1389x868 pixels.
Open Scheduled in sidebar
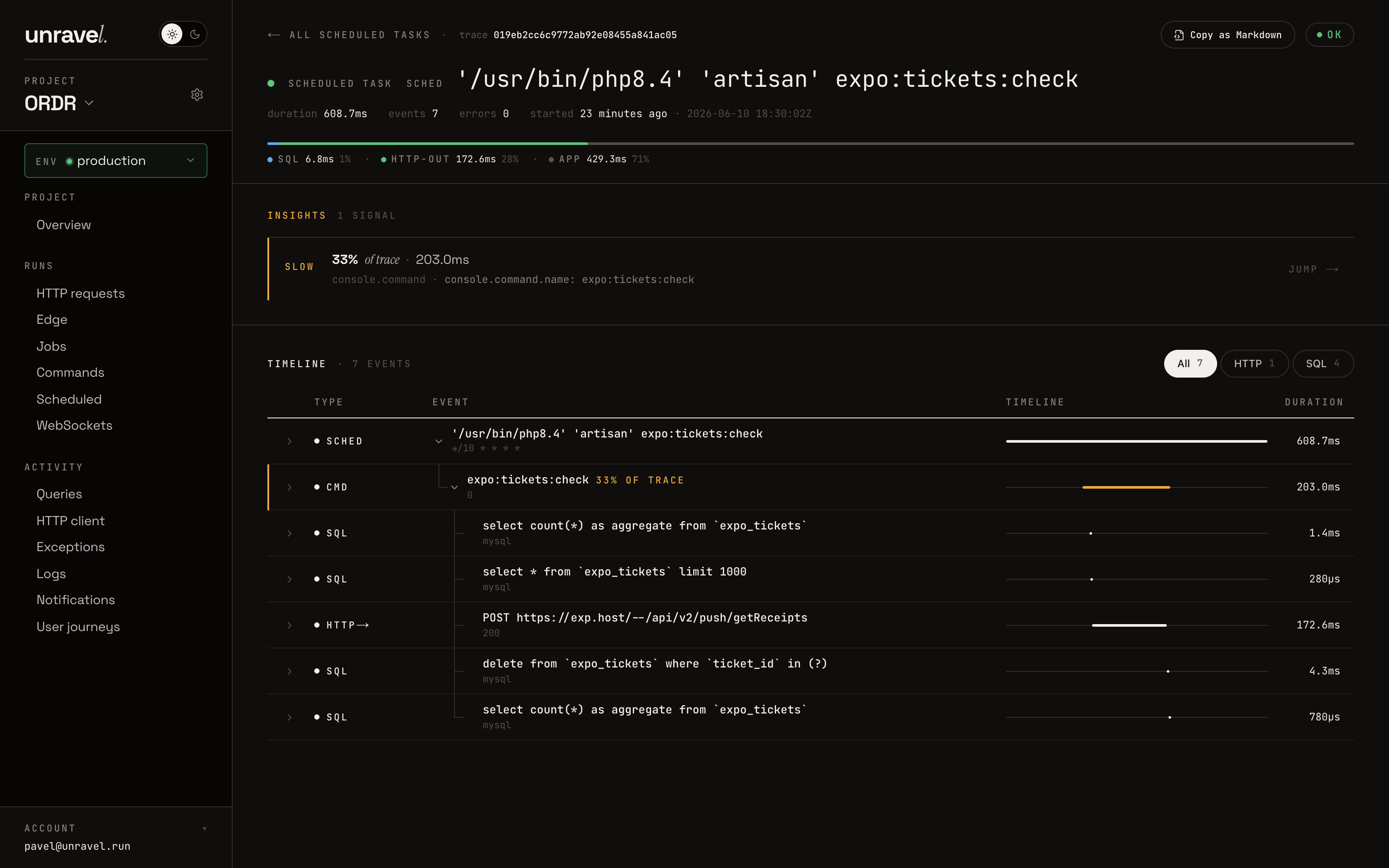[x=69, y=399]
